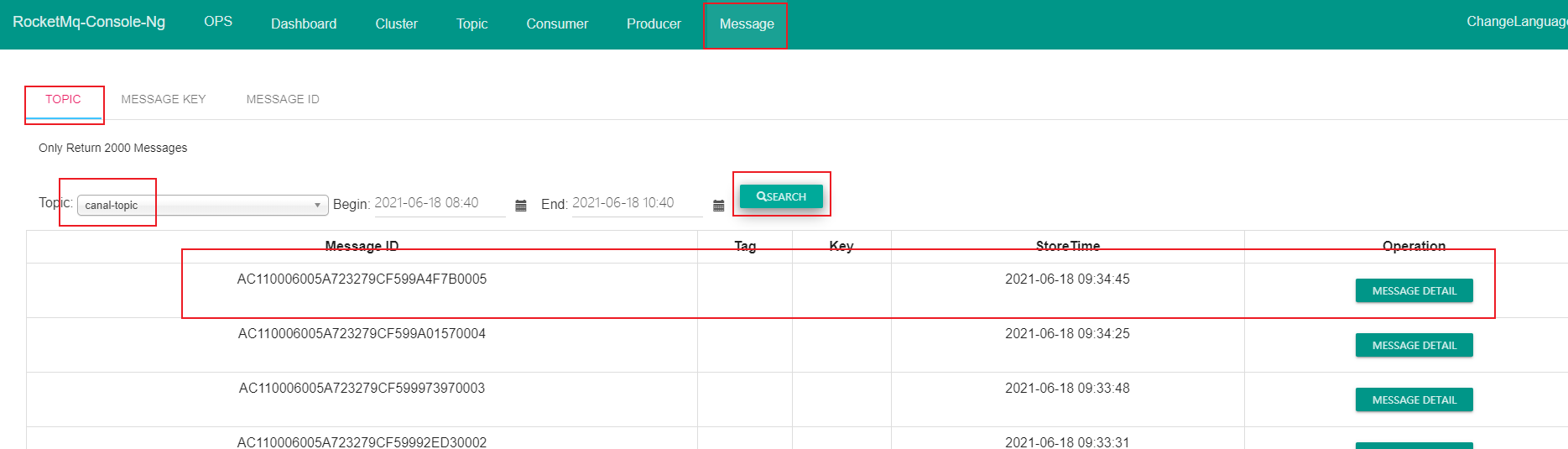Switch to the Message Key tab
1568x449 pixels.
[x=163, y=99]
